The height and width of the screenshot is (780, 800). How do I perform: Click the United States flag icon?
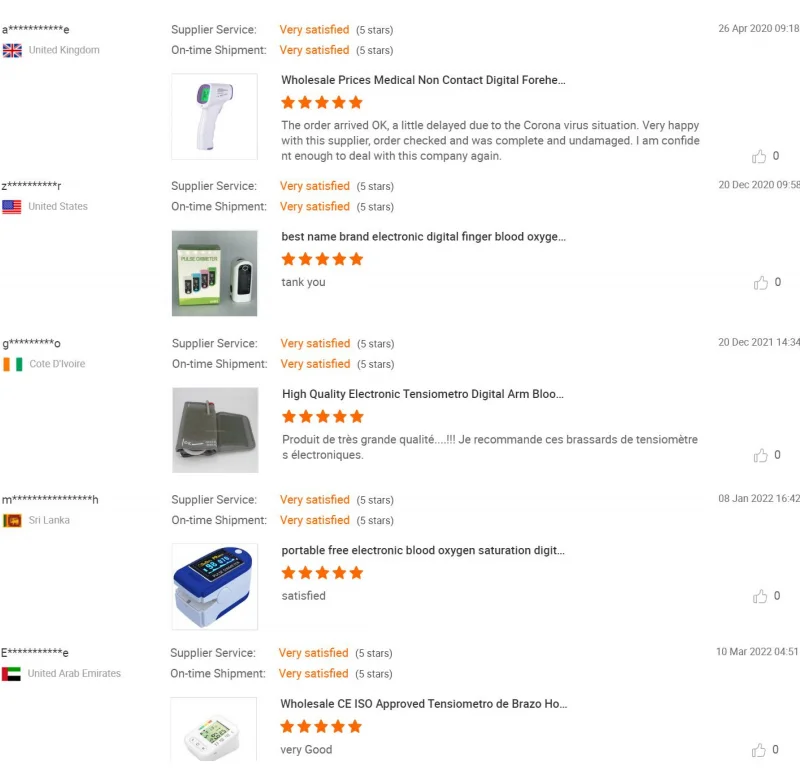12,207
